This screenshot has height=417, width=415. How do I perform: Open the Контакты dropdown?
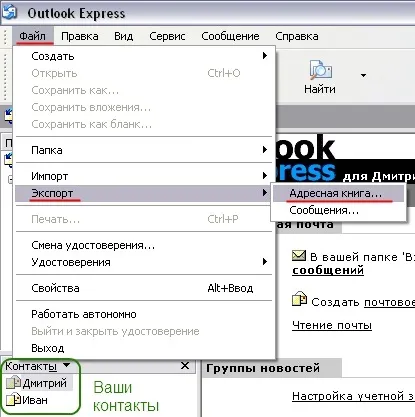[x=37, y=366]
